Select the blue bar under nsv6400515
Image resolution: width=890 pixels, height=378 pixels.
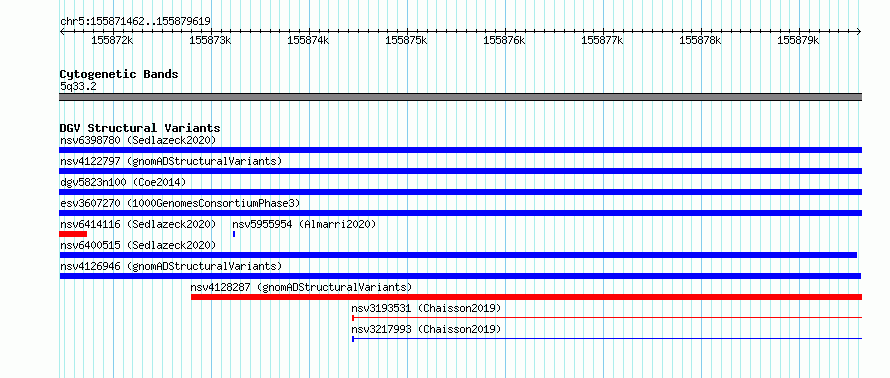[458, 255]
